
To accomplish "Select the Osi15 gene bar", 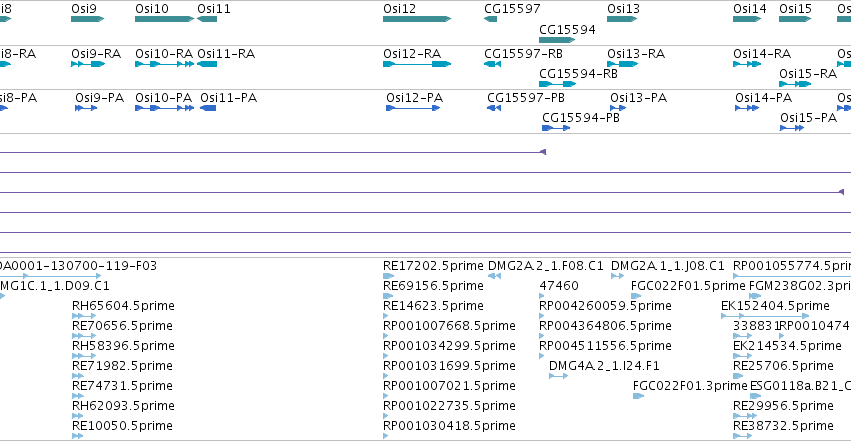I will pyautogui.click(x=795, y=19).
